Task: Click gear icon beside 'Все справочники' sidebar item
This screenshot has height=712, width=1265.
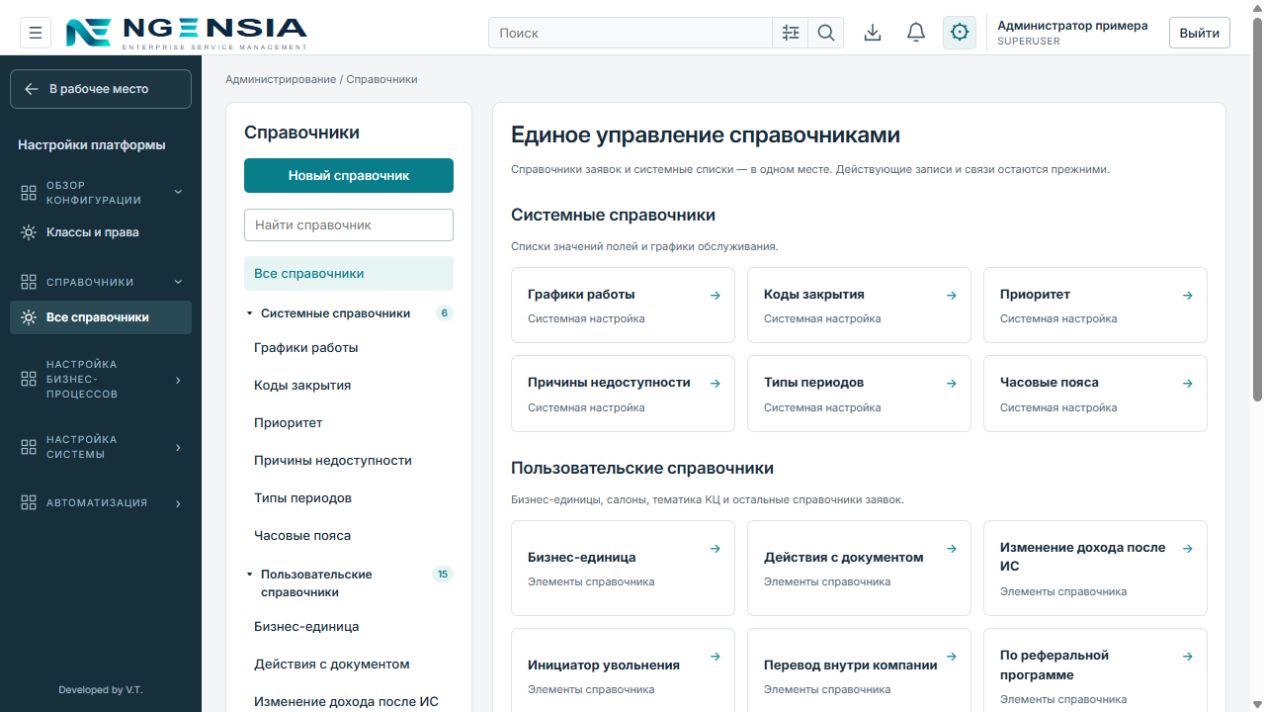Action: (28, 317)
